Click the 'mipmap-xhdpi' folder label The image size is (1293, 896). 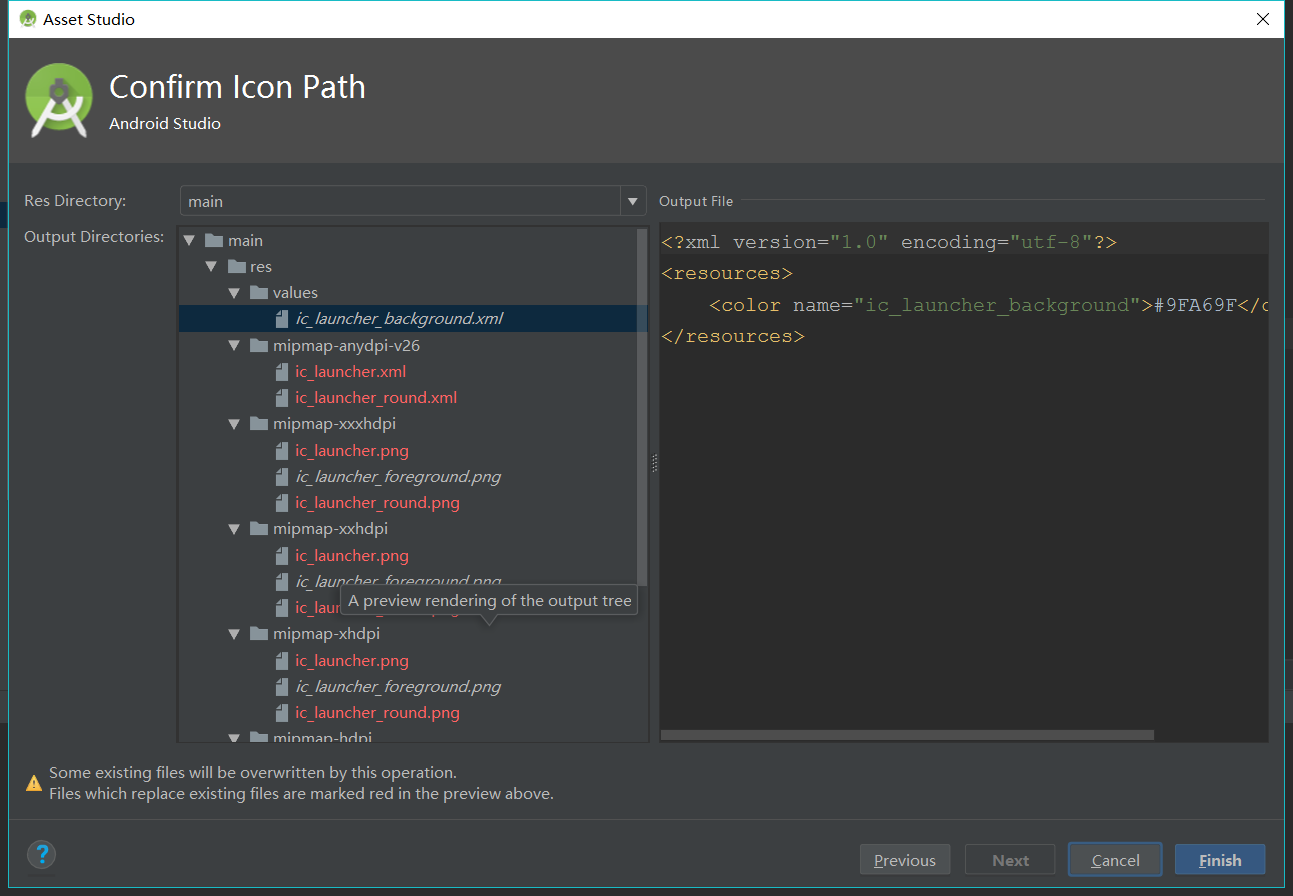pyautogui.click(x=326, y=634)
